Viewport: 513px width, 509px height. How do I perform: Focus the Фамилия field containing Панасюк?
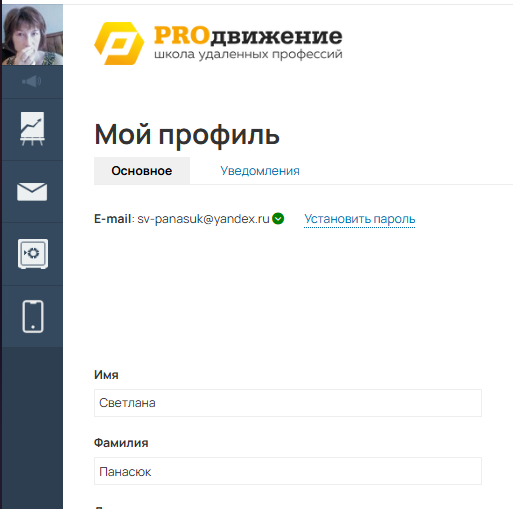point(288,471)
